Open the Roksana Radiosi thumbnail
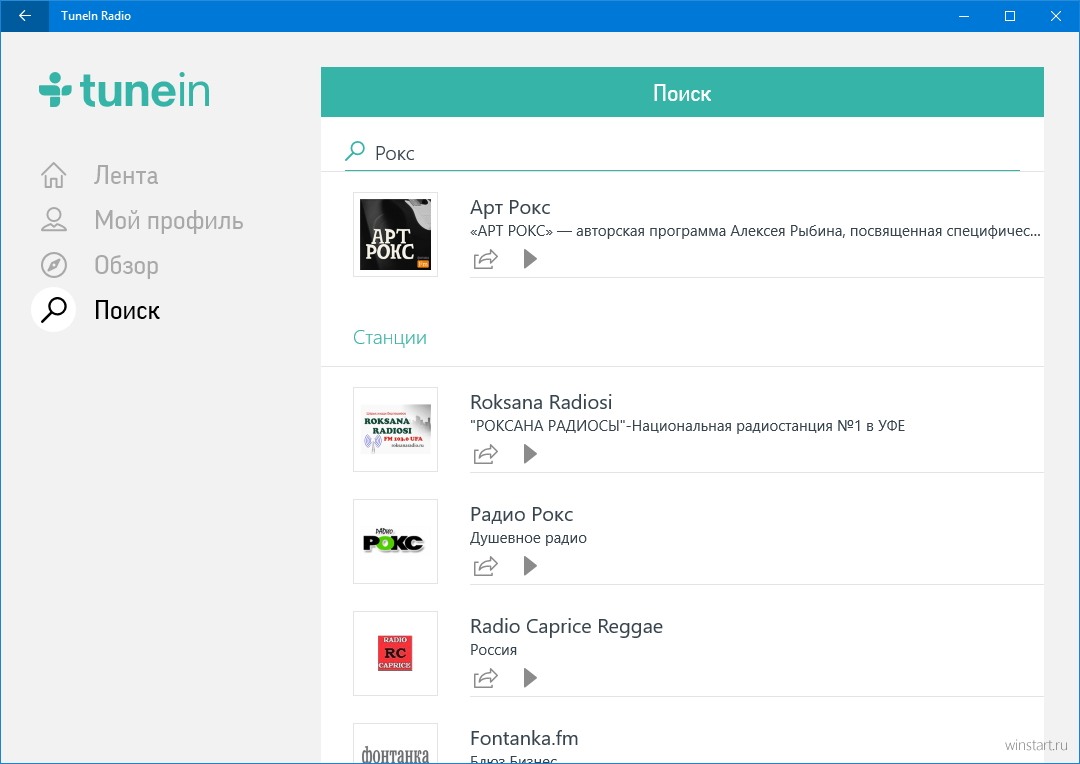The image size is (1080, 764). coord(395,429)
